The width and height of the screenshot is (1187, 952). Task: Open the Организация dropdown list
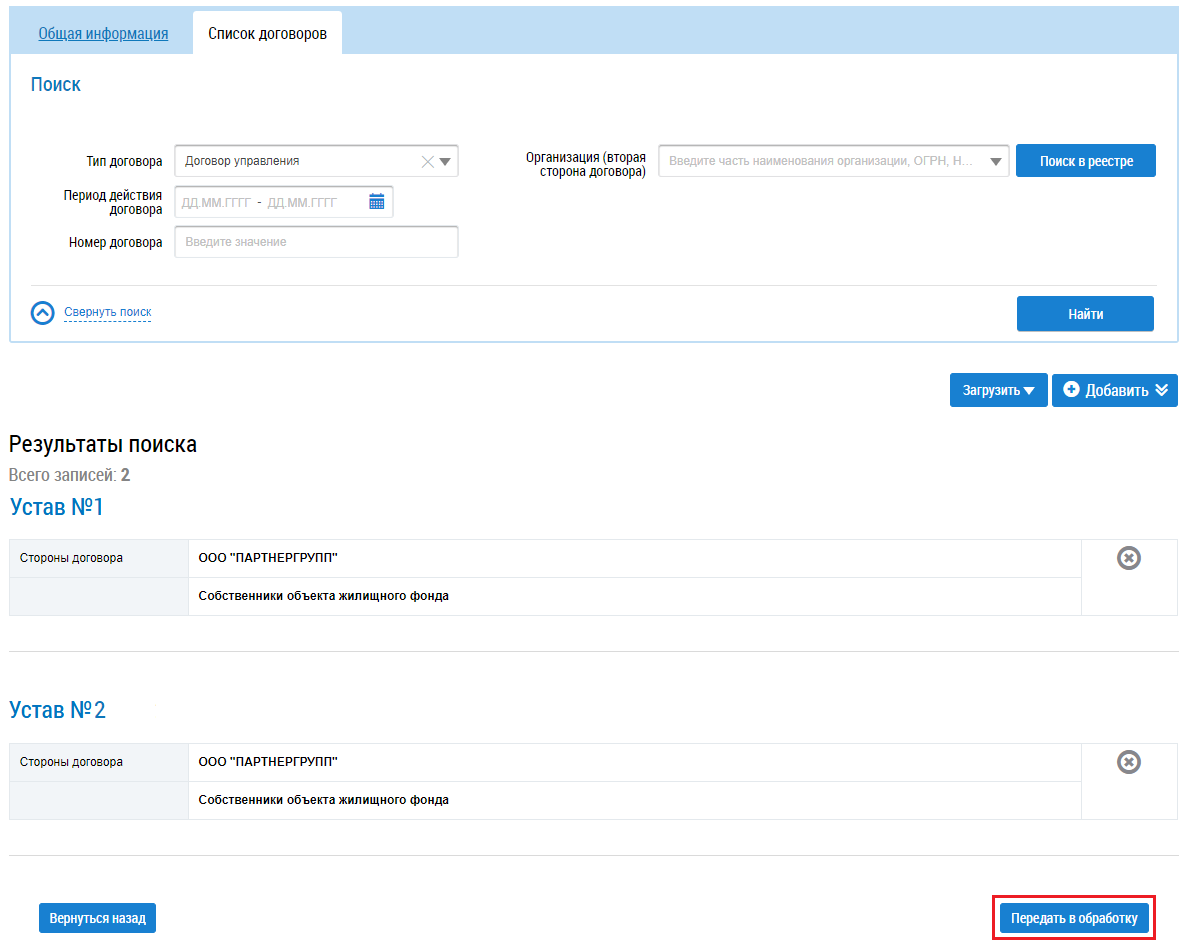pyautogui.click(x=995, y=161)
